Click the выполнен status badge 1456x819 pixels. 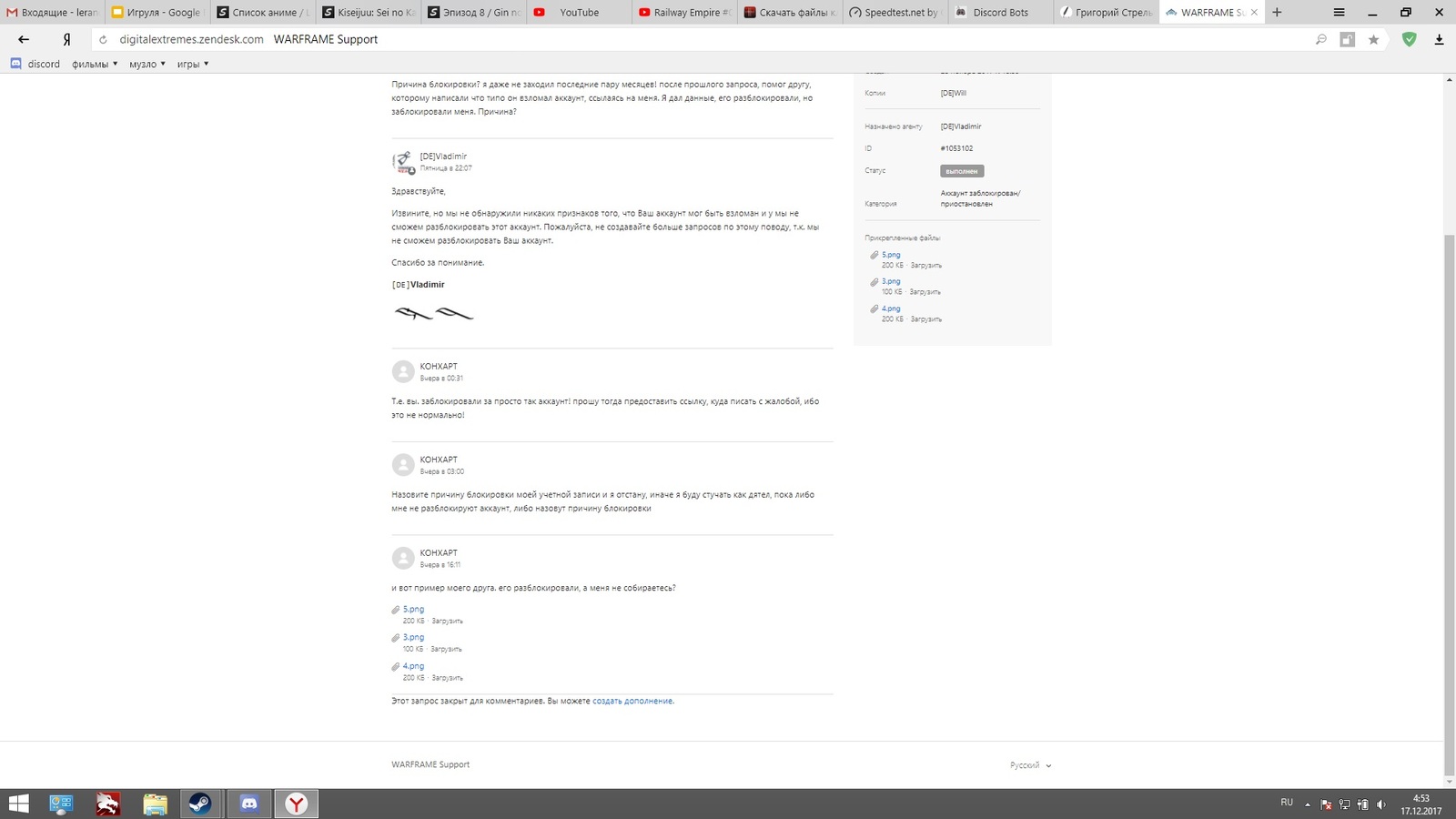point(962,171)
